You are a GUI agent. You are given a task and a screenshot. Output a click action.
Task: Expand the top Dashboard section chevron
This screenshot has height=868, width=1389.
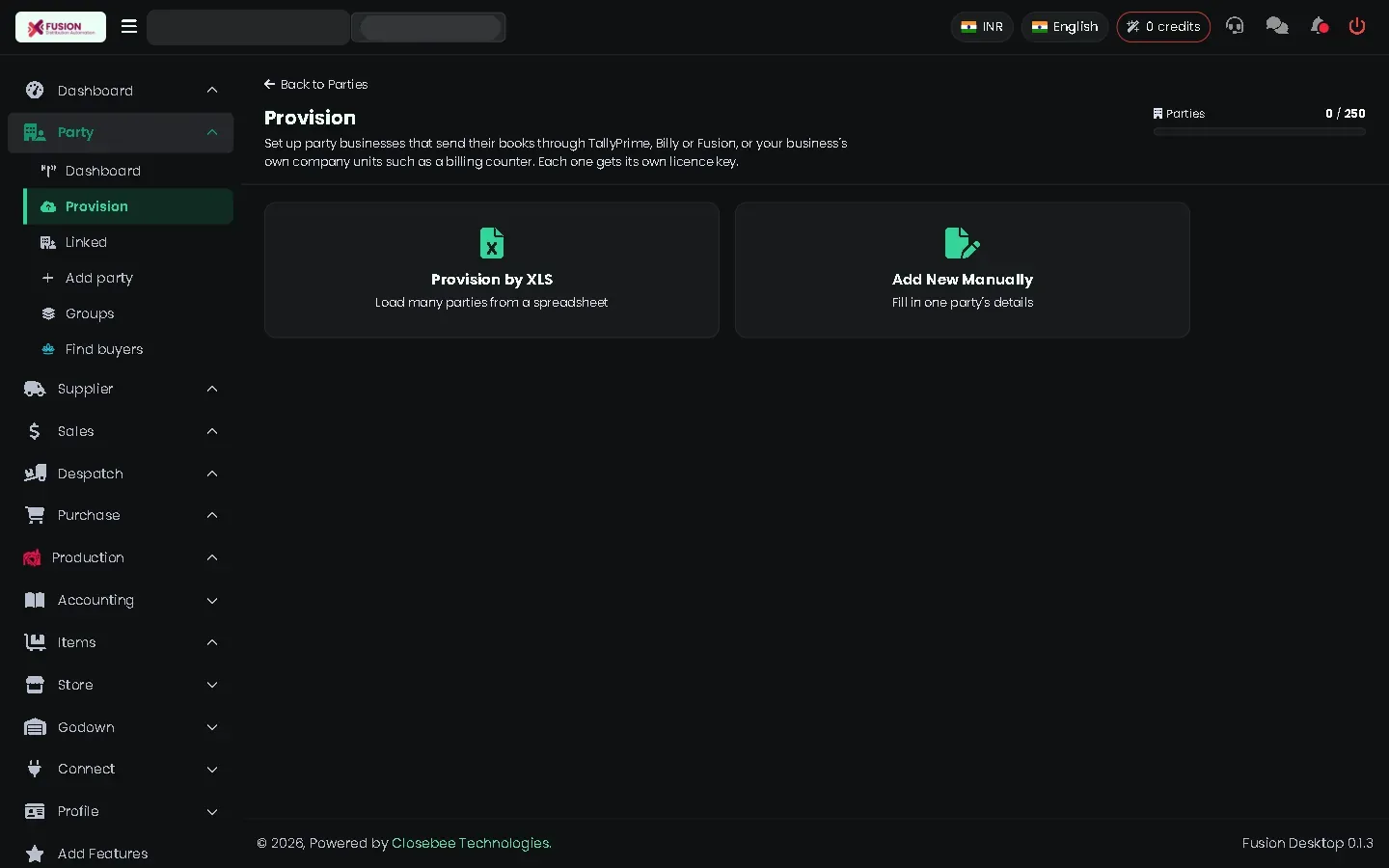coord(212,90)
